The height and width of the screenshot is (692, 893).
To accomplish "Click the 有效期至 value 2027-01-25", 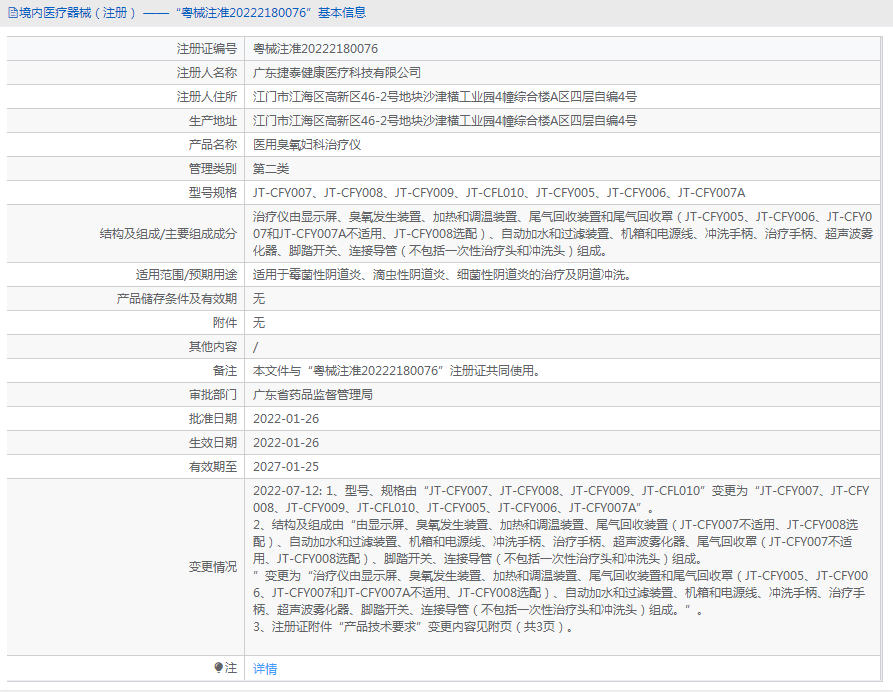I will (x=286, y=466).
